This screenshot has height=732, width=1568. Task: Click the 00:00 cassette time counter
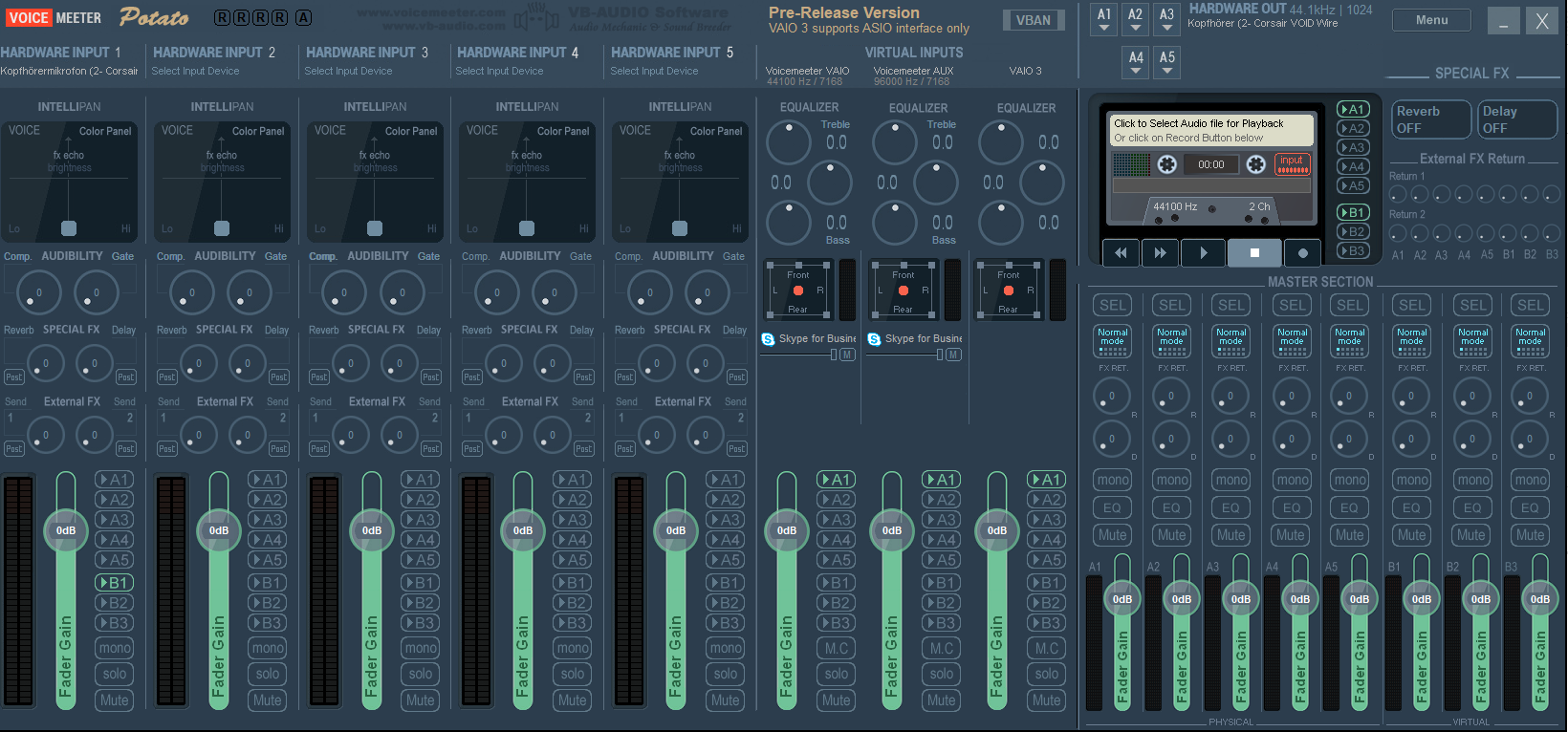(x=1210, y=164)
